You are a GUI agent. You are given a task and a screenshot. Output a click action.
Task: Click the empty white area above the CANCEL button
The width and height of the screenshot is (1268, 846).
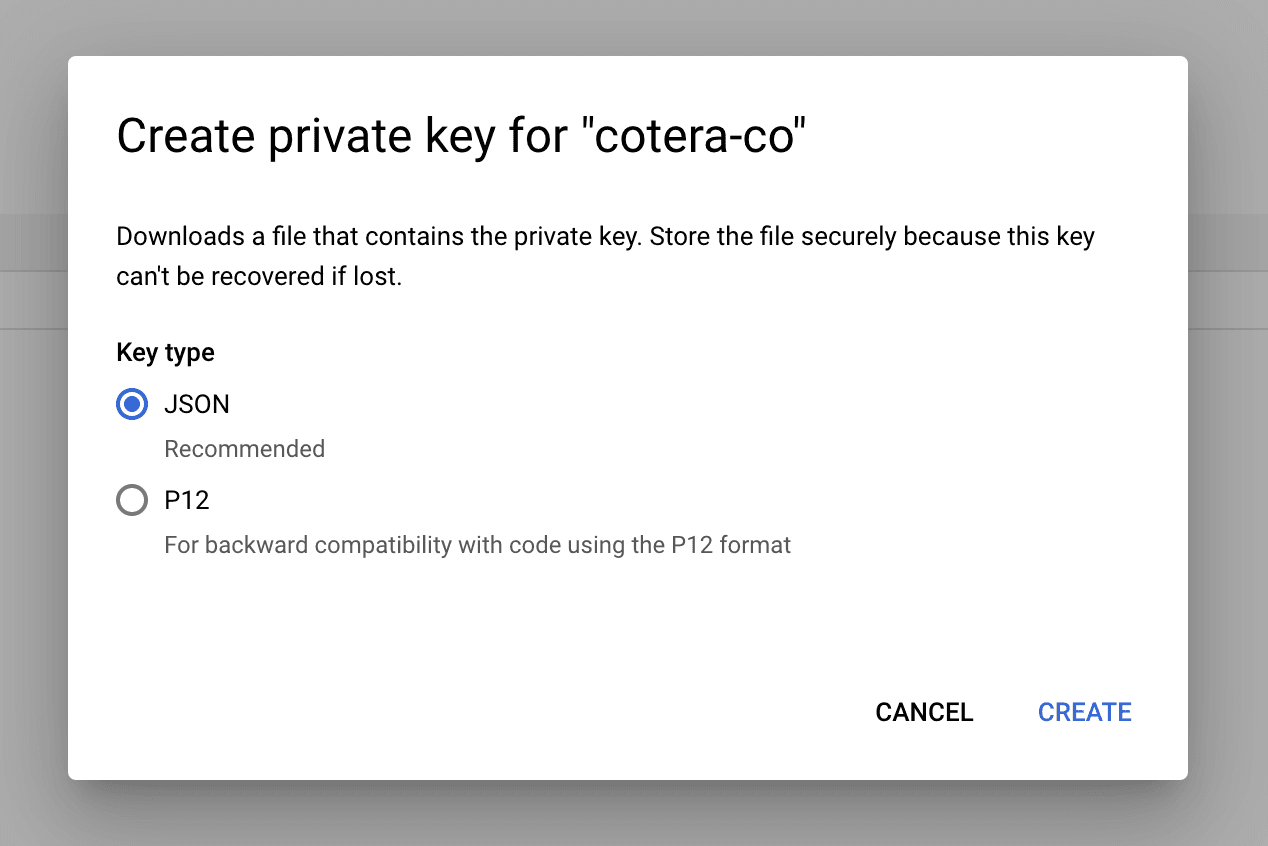tap(924, 620)
